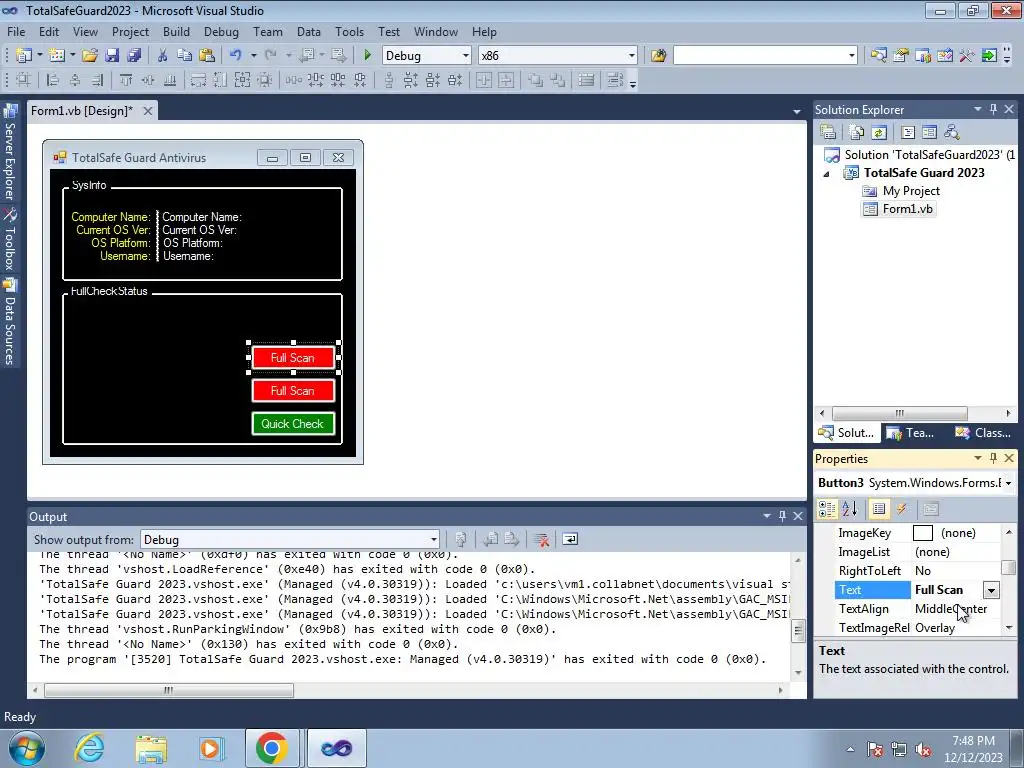Collapse the TotalSafe Guard 2023 project node

(827, 174)
